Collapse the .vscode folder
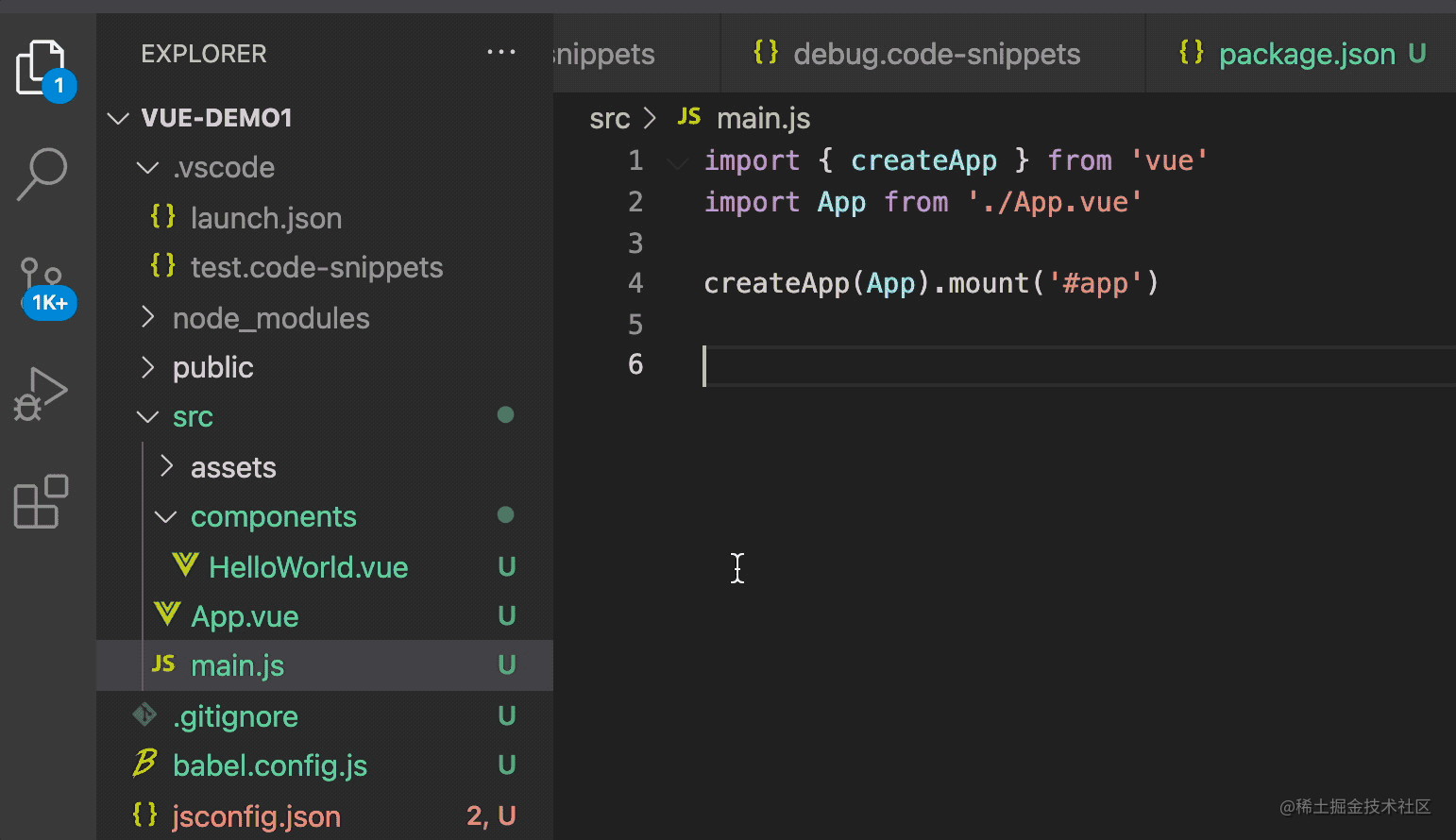 pyautogui.click(x=147, y=168)
